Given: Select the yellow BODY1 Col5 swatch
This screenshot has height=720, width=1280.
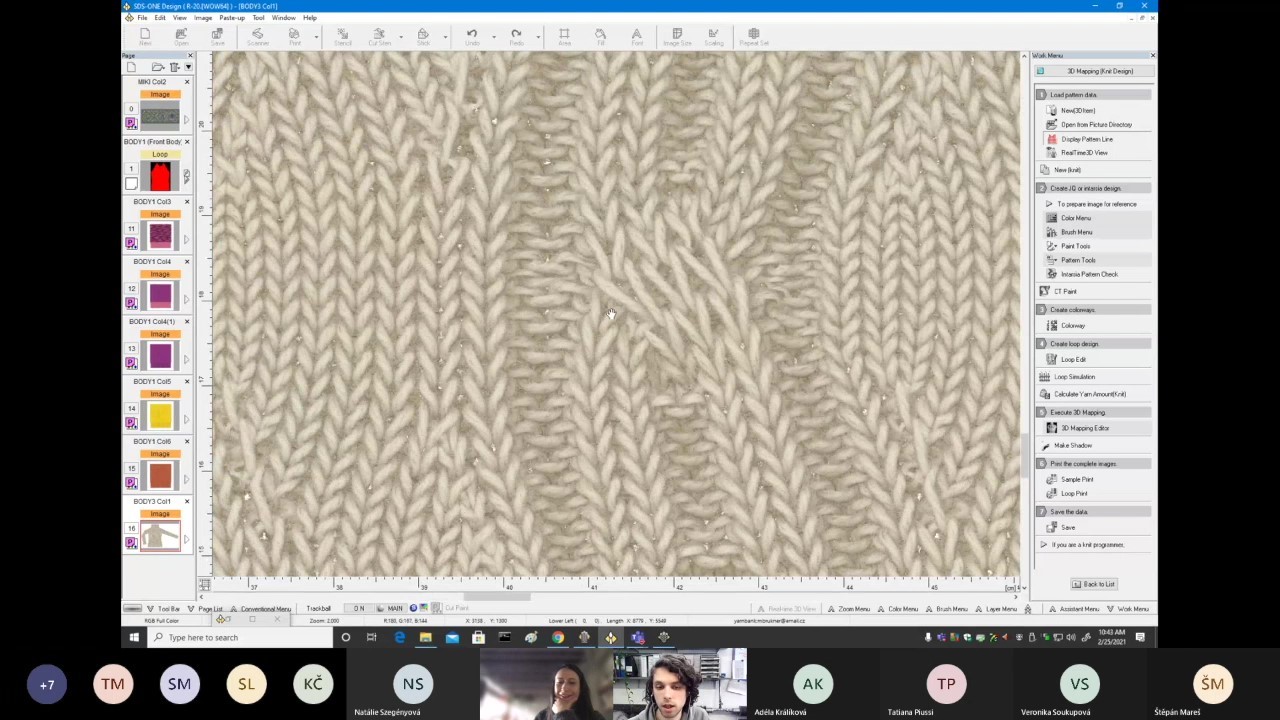Looking at the screenshot, I should click(x=160, y=415).
